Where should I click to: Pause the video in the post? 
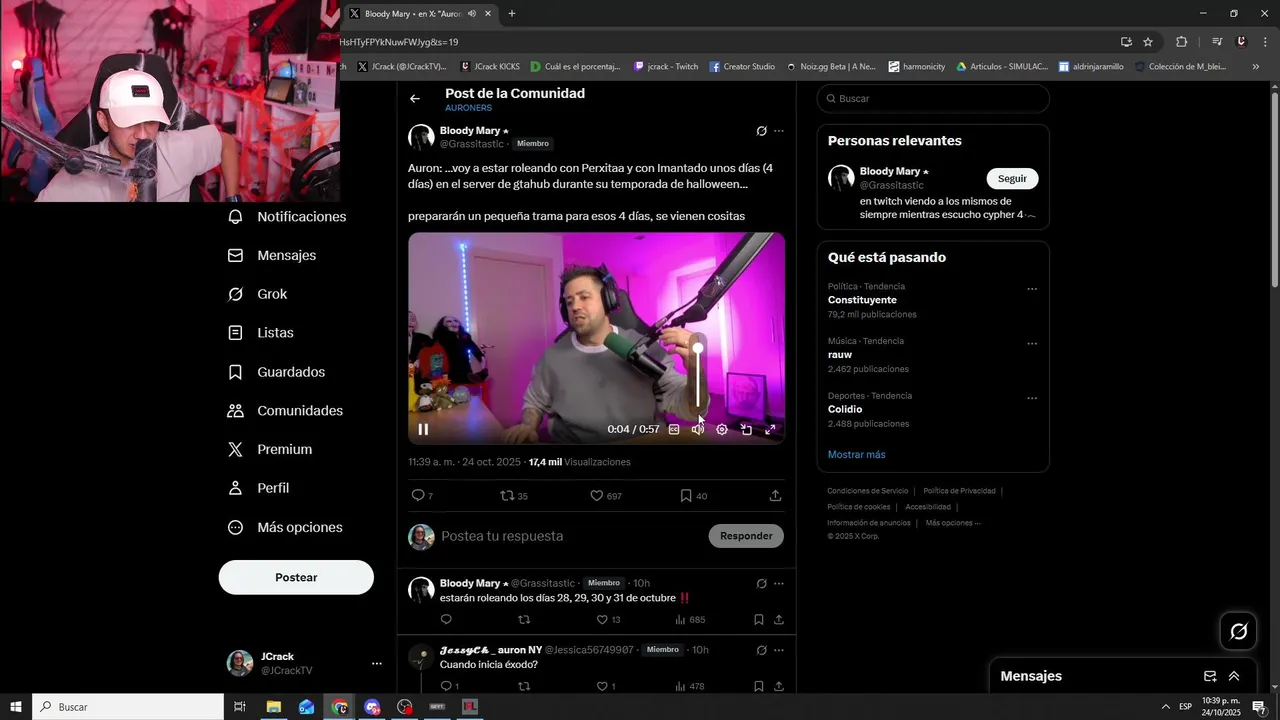pyautogui.click(x=423, y=429)
